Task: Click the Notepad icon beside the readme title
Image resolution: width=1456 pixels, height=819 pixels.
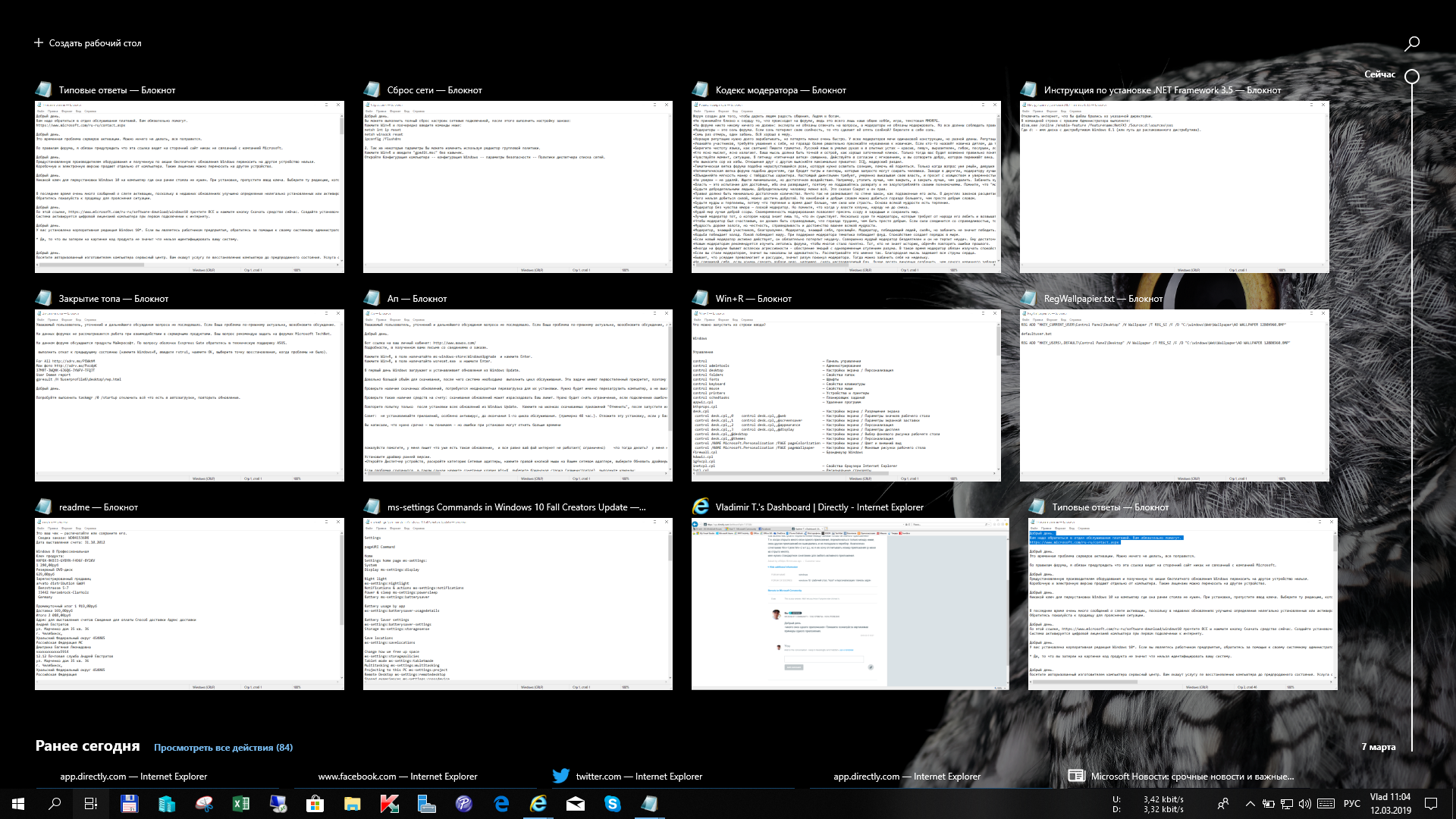Action: coord(44,507)
